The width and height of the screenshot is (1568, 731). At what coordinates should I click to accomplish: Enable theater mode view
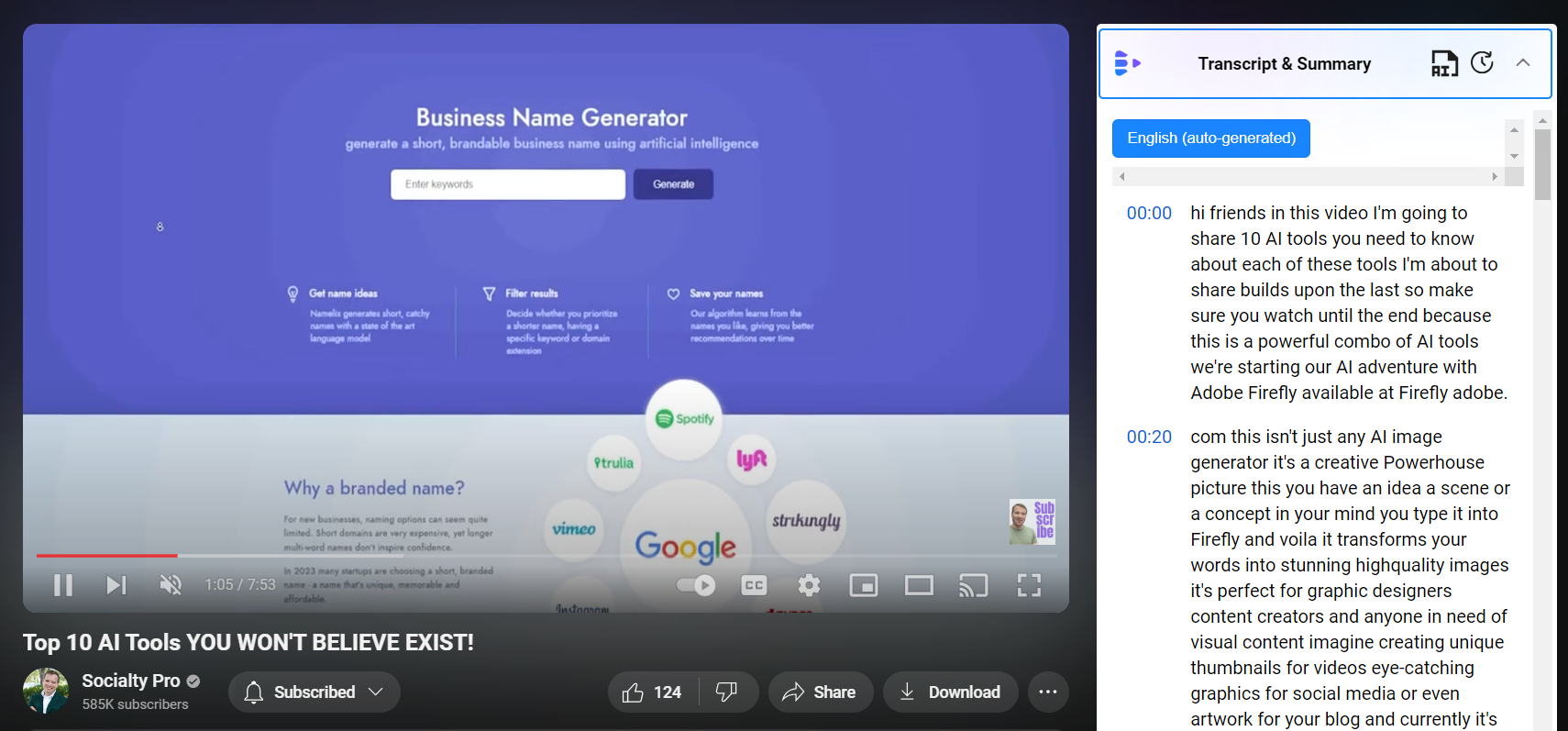tap(919, 585)
